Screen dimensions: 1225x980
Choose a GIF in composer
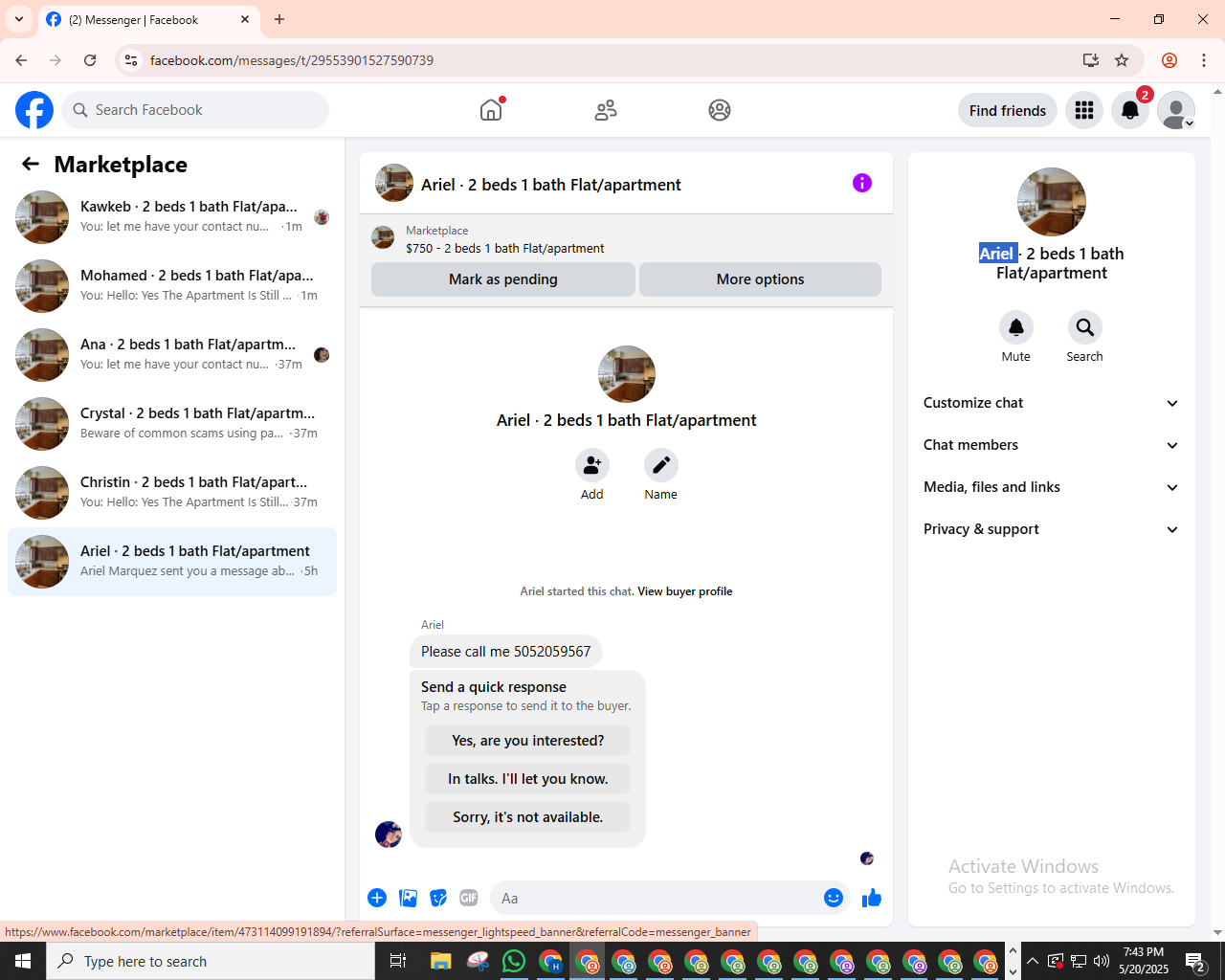pos(469,898)
